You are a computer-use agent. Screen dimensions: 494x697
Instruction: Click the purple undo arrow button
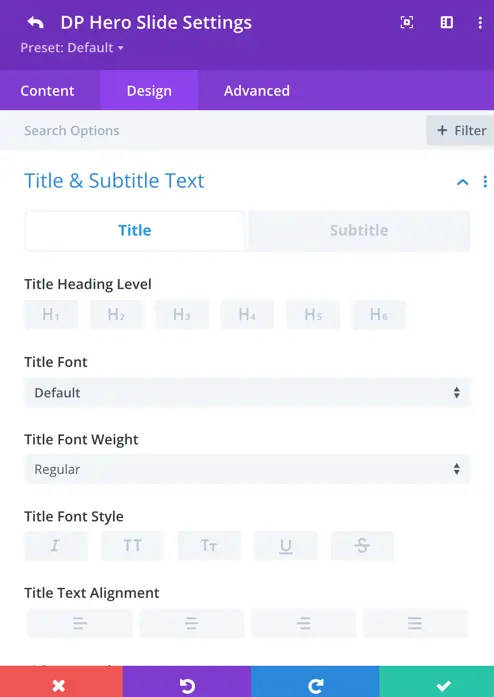tap(187, 681)
